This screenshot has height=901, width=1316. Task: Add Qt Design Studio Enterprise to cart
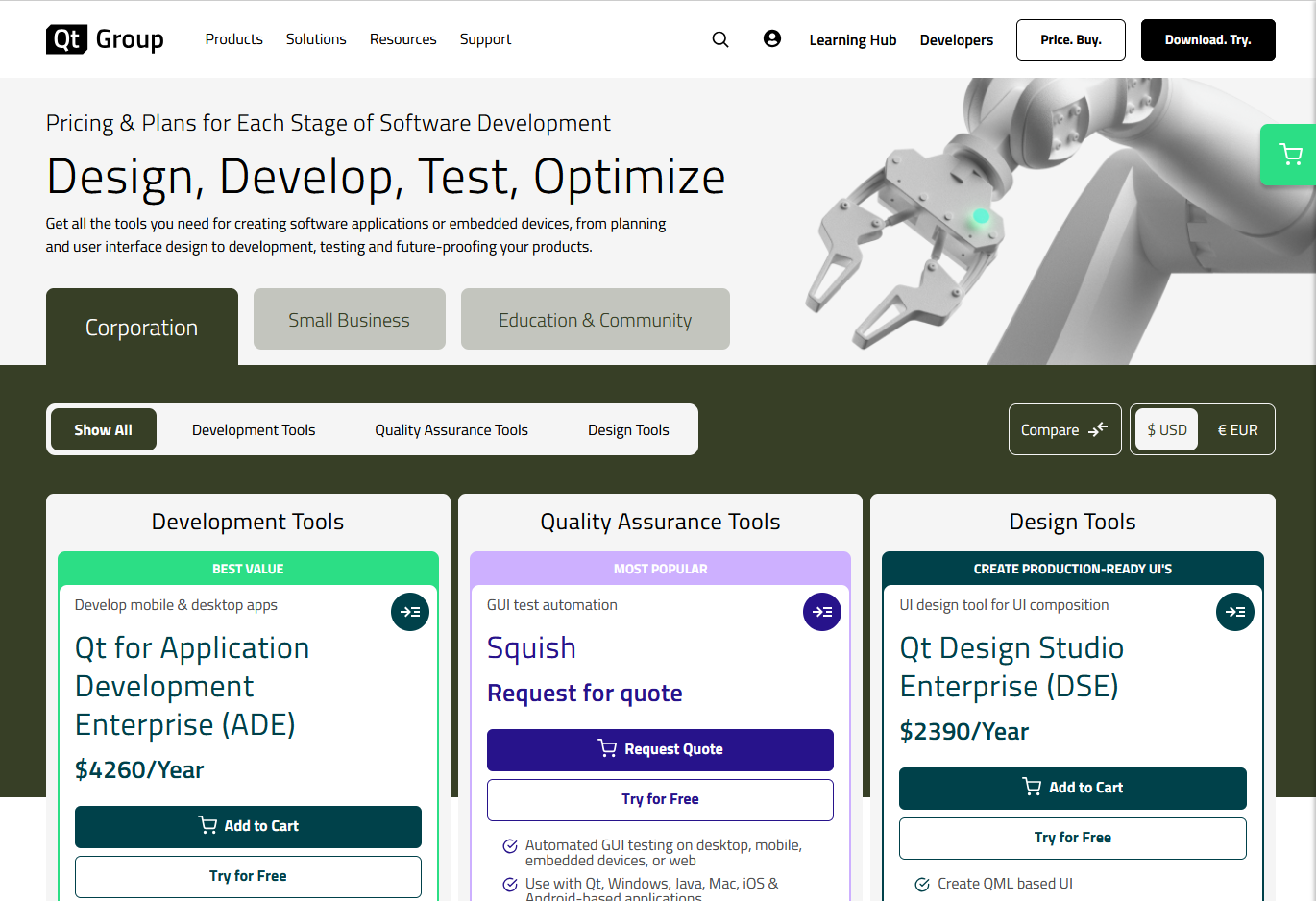tap(1073, 788)
